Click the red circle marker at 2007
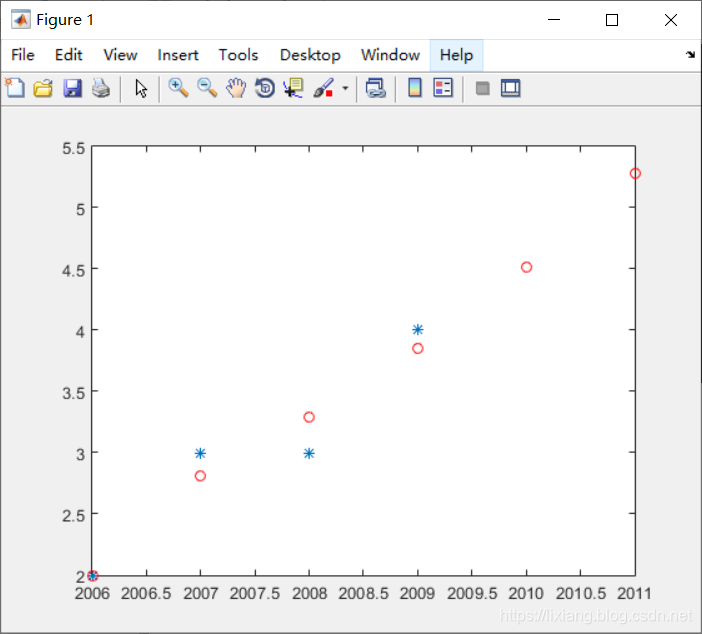Viewport: 702px width, 634px height. (200, 476)
